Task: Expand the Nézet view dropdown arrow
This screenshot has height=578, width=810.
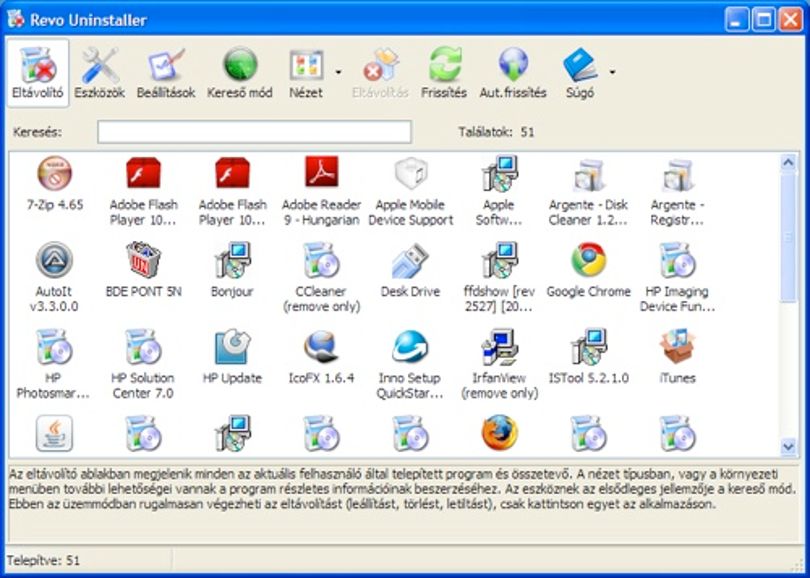Action: point(338,72)
